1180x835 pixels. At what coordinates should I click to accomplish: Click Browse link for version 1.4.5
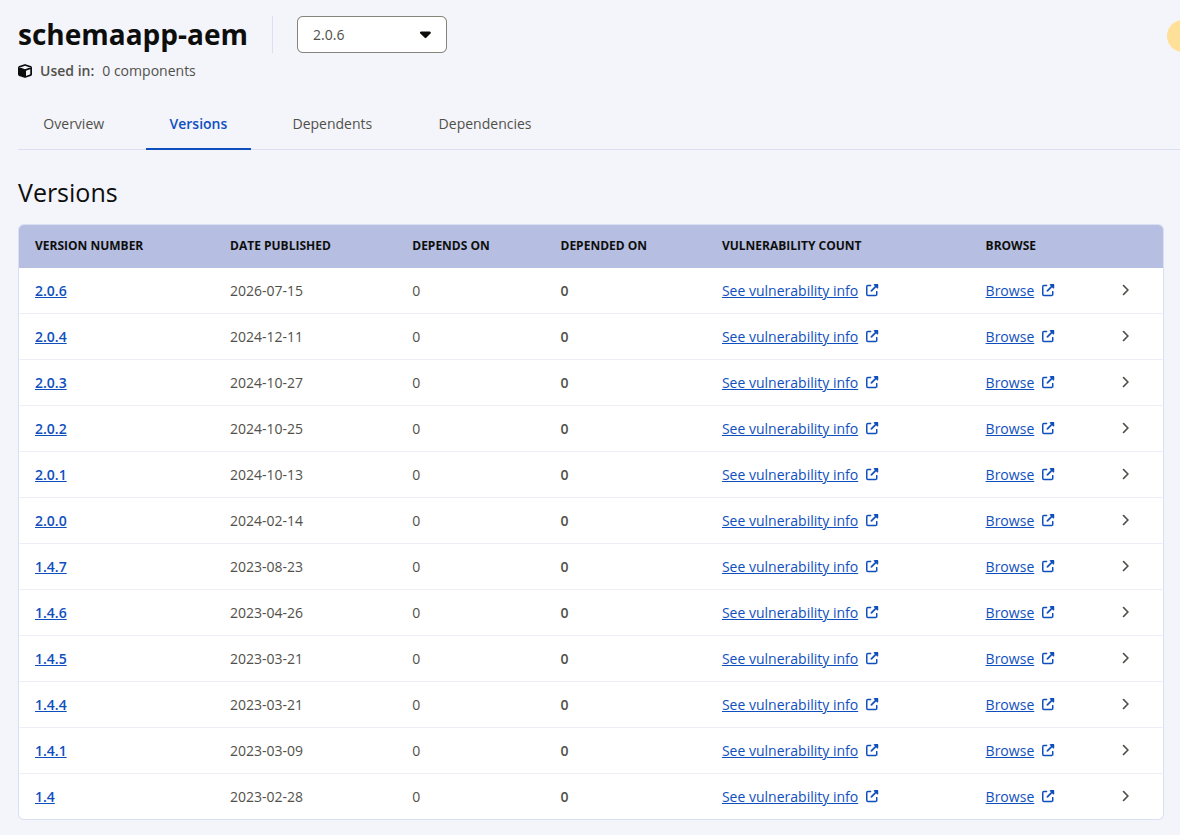tap(1009, 659)
